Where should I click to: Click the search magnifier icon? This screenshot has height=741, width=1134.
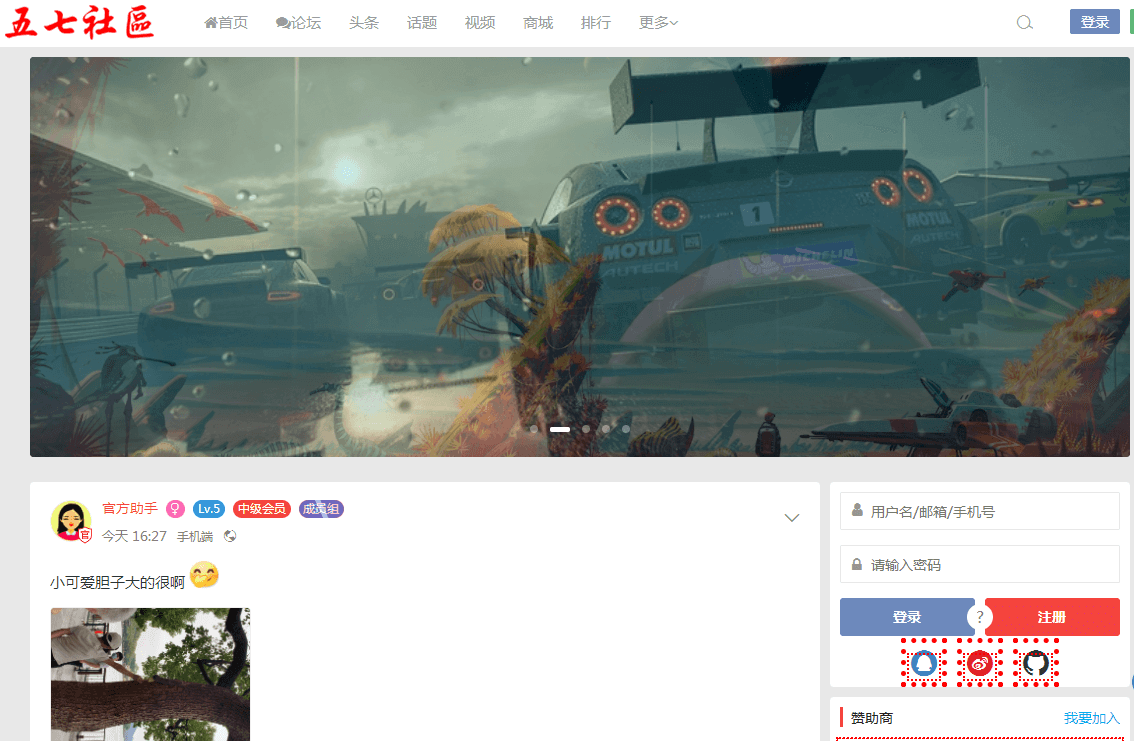[1024, 22]
